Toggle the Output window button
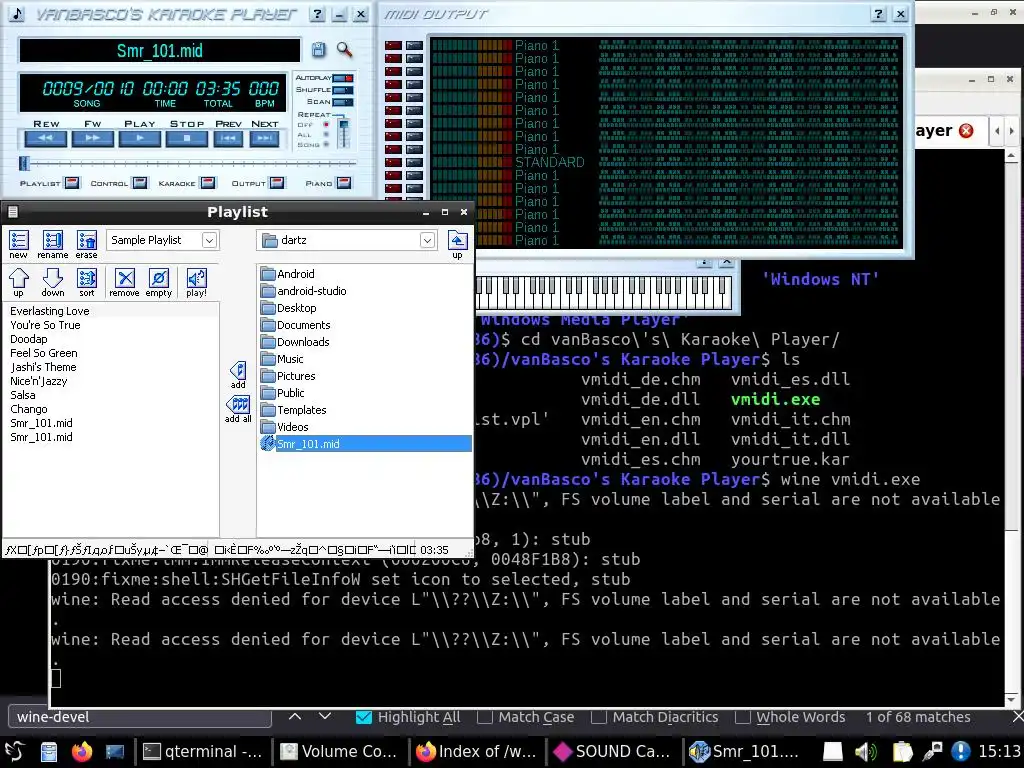The height and width of the screenshot is (768, 1024). tap(277, 183)
